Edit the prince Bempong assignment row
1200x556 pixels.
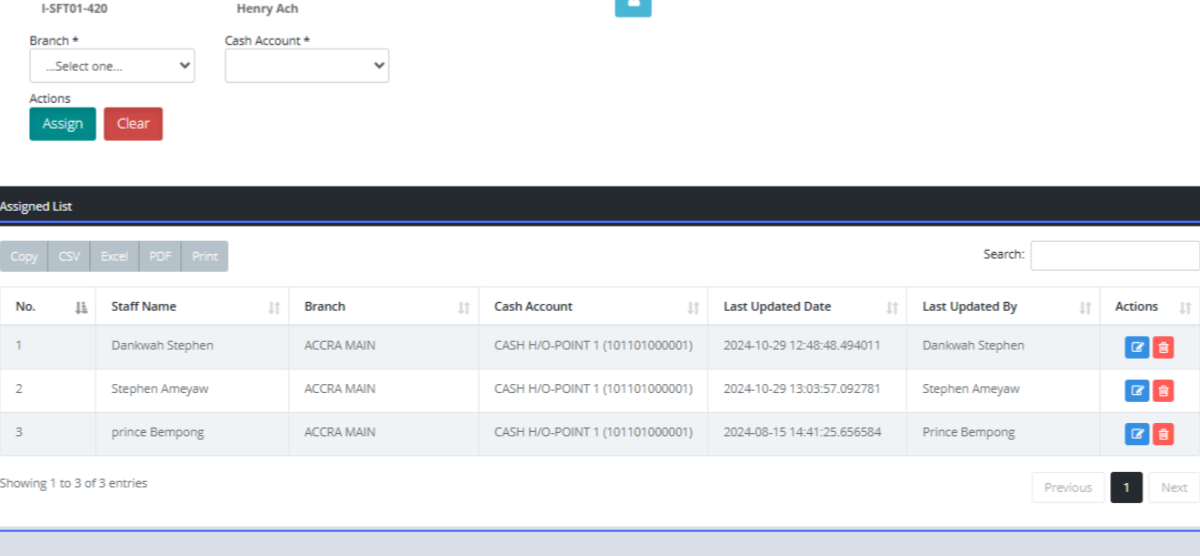tap(1137, 434)
